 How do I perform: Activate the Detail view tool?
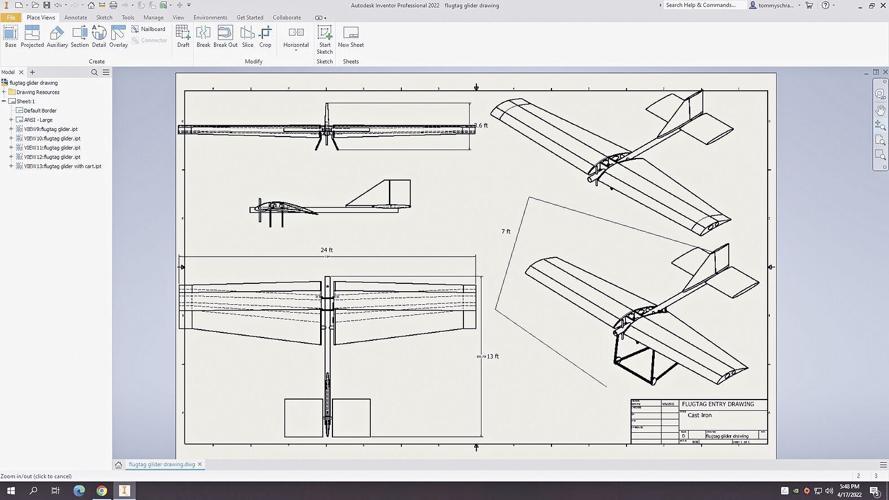point(99,37)
